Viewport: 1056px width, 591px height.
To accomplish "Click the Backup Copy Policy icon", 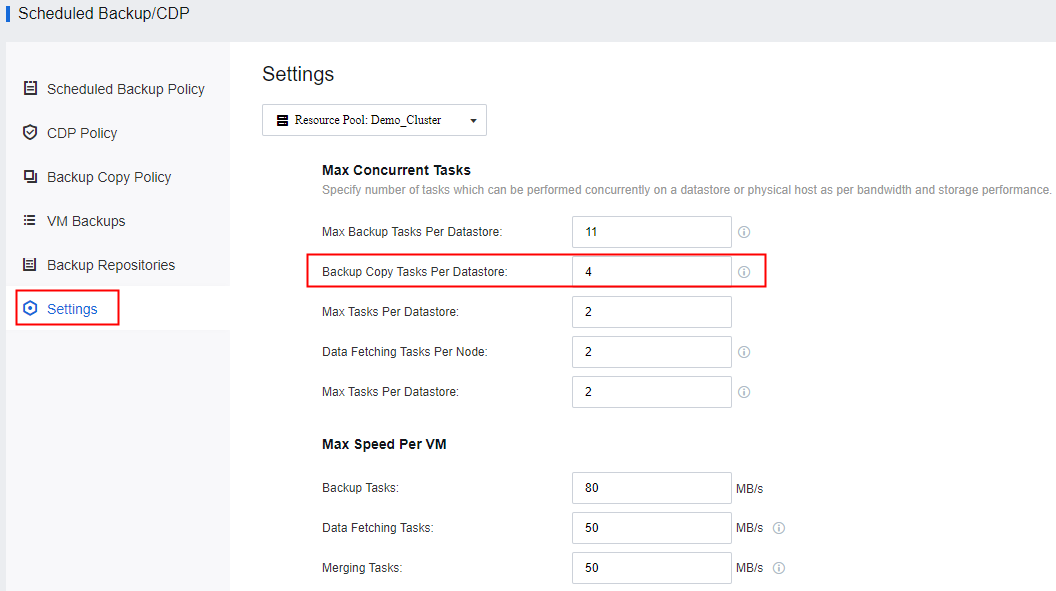I will click(30, 177).
